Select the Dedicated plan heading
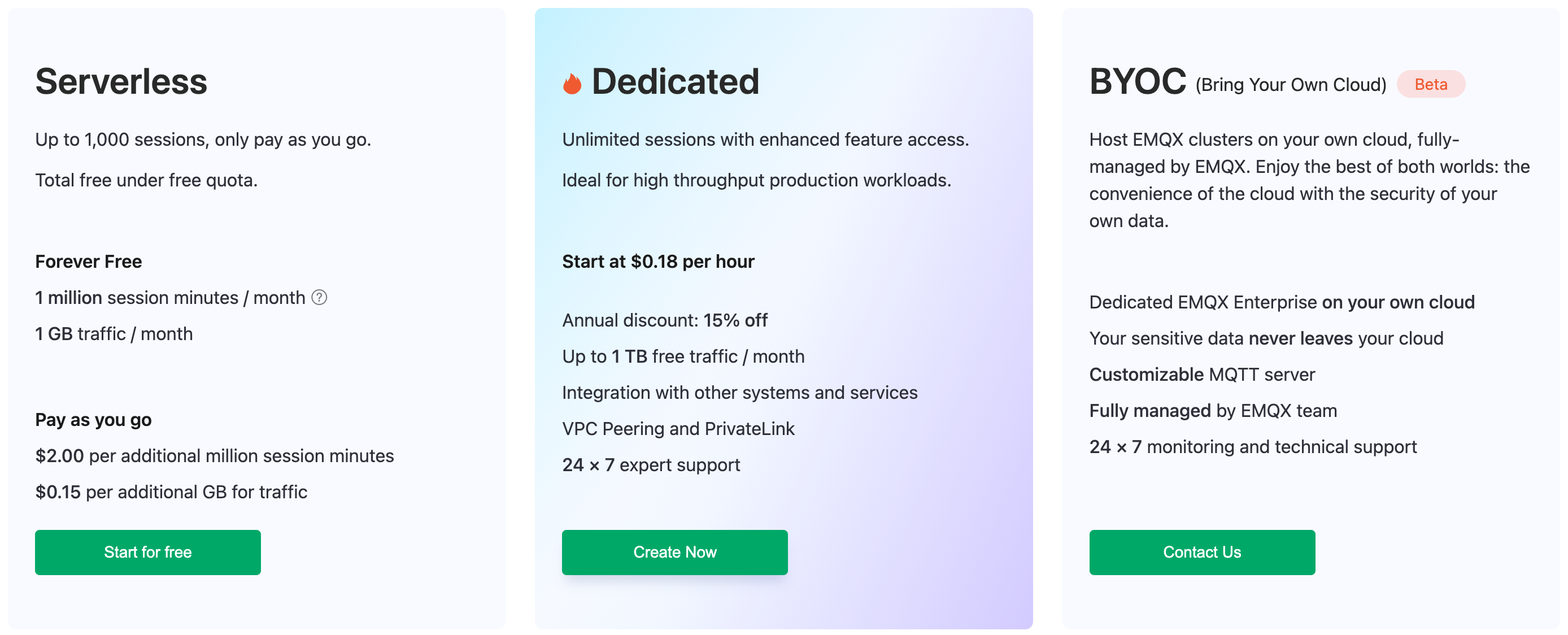This screenshot has width=1568, height=635. pyautogui.click(x=675, y=81)
